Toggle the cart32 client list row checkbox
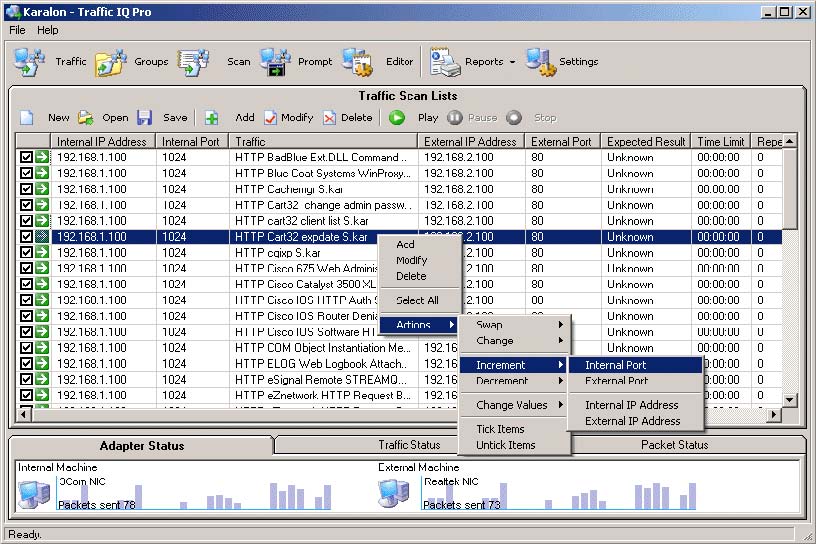Viewport: 816px width, 544px height. point(26,221)
